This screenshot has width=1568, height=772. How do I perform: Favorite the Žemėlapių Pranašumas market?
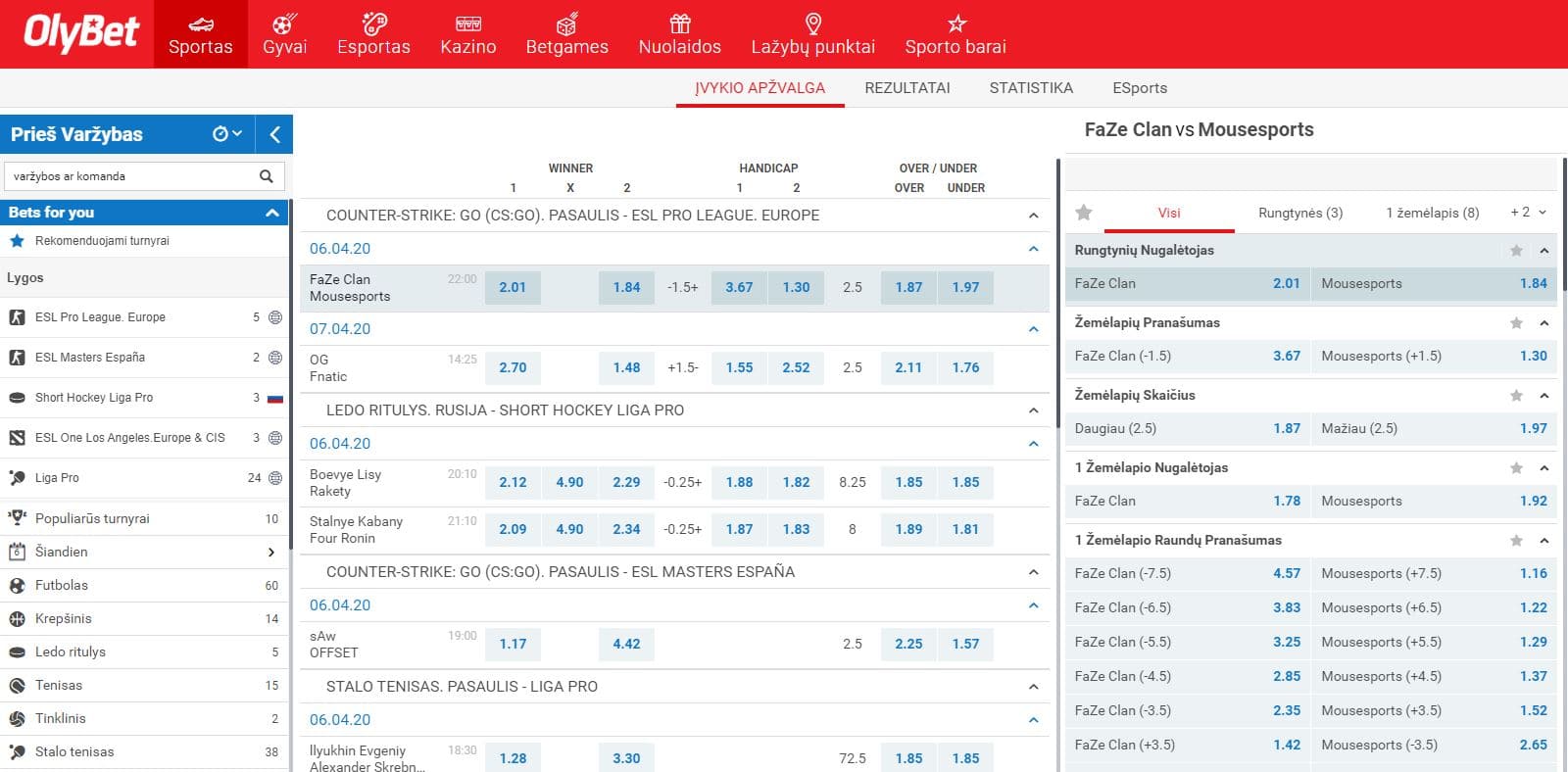(1516, 323)
